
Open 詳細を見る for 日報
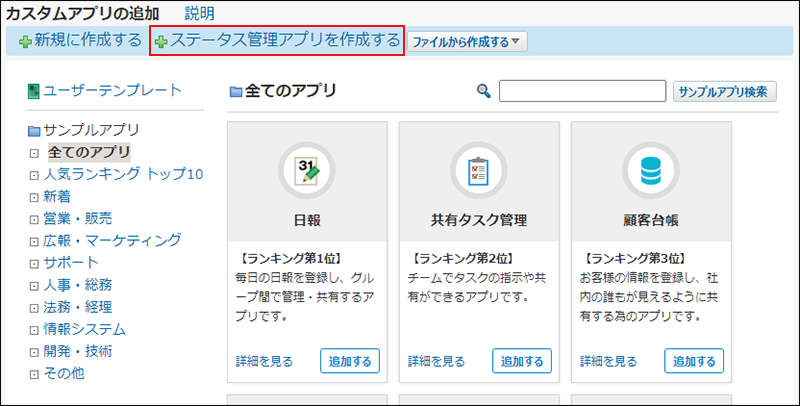point(264,362)
